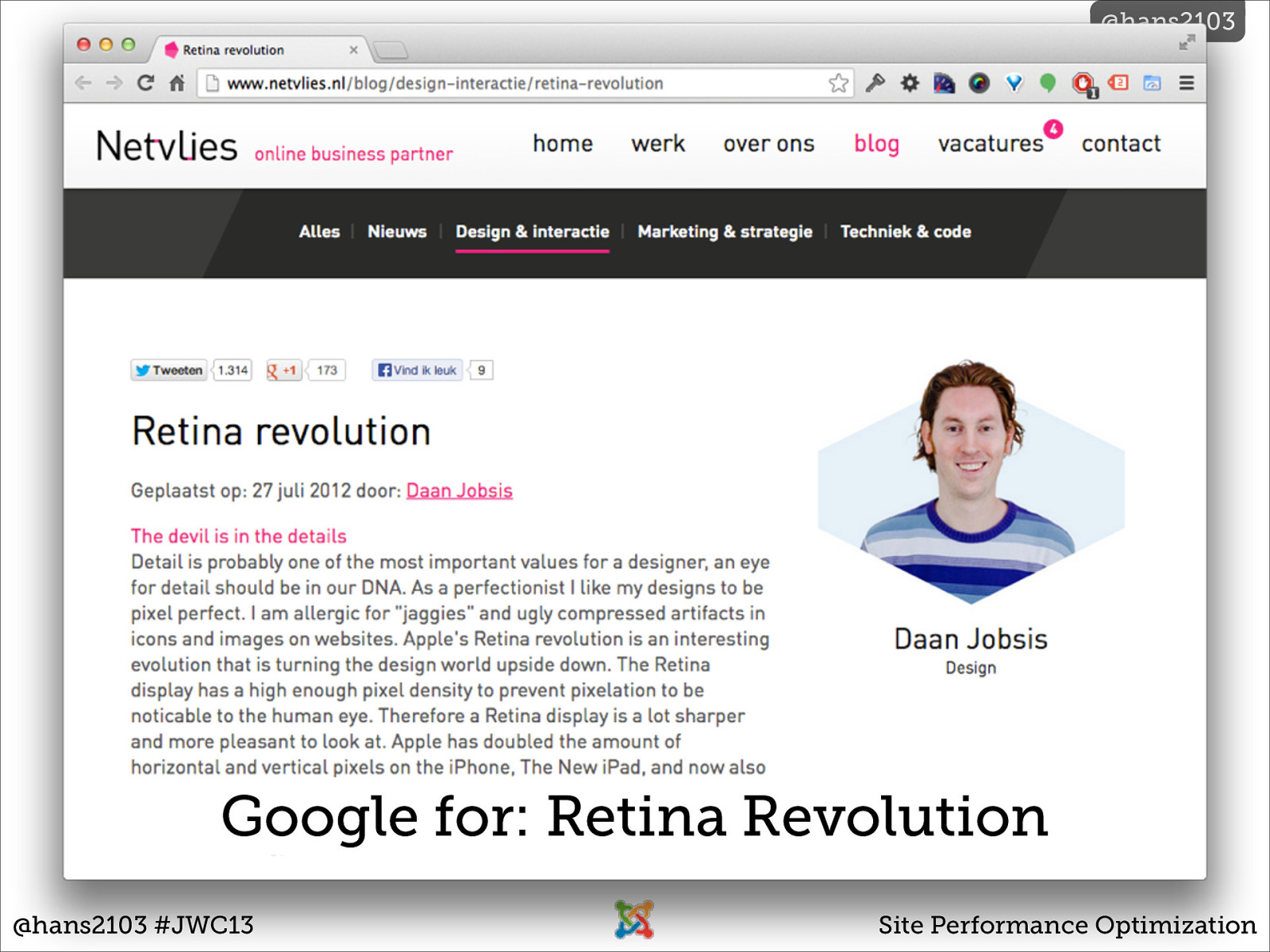Click the Joomla logo on the slide
Screen dimensions: 1270x952
(634, 919)
